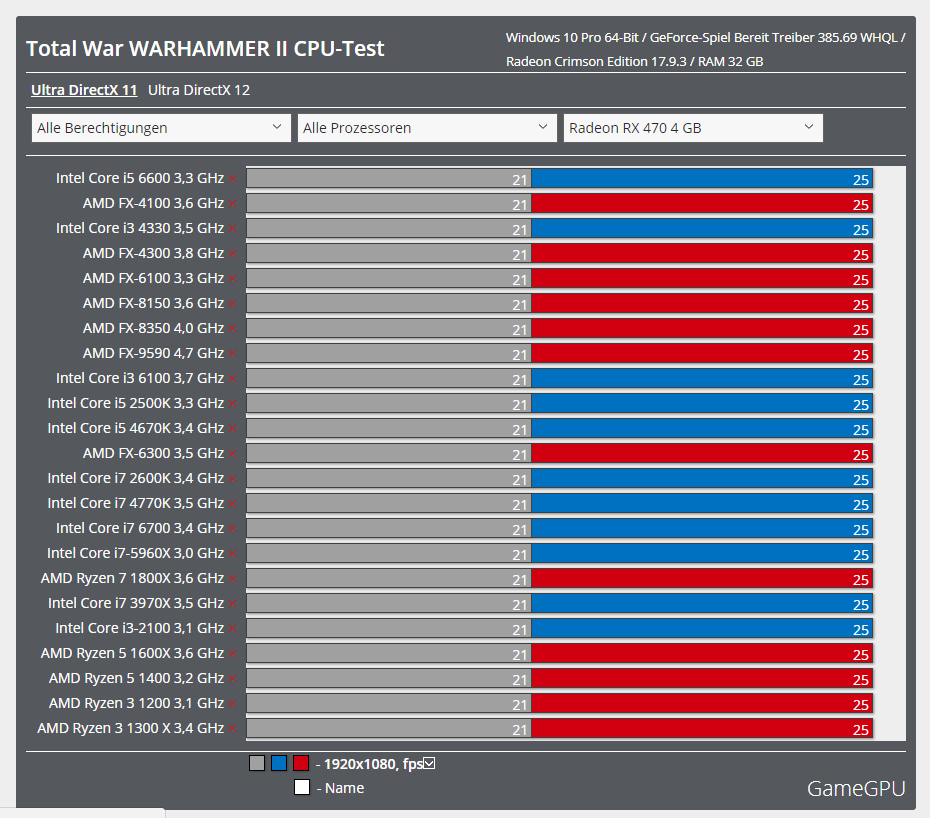Screen dimensions: 930x818
Task: Click red X beside AMD FX-9590
Action: coord(232,354)
